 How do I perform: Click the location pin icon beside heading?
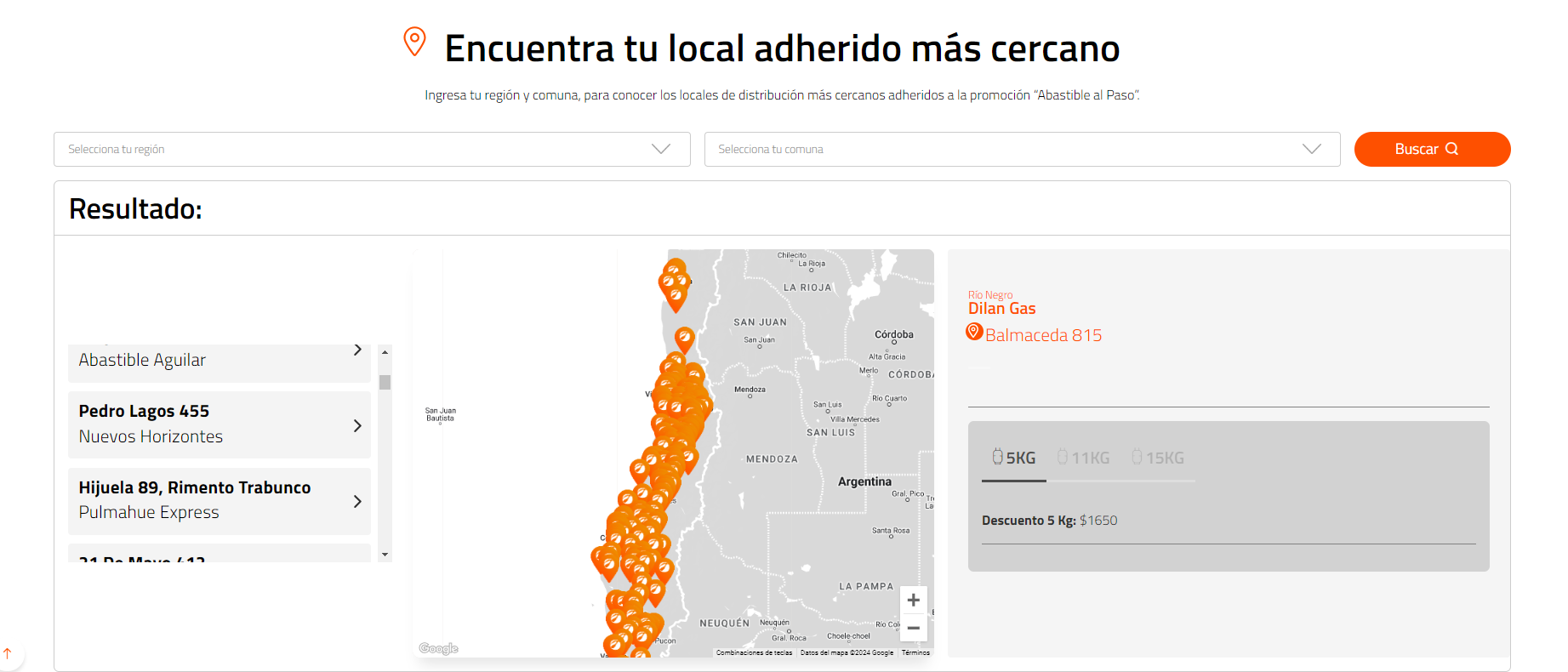(x=414, y=41)
